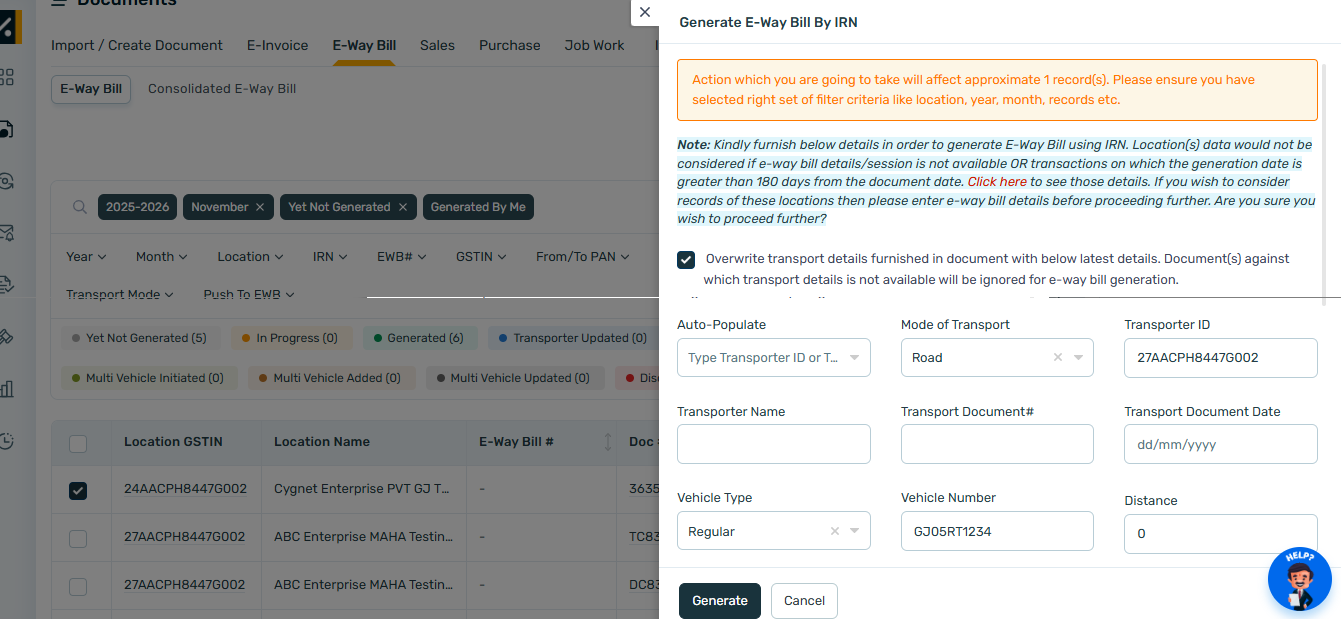
Task: Click the Transport Document Date field
Action: pyautogui.click(x=1220, y=444)
